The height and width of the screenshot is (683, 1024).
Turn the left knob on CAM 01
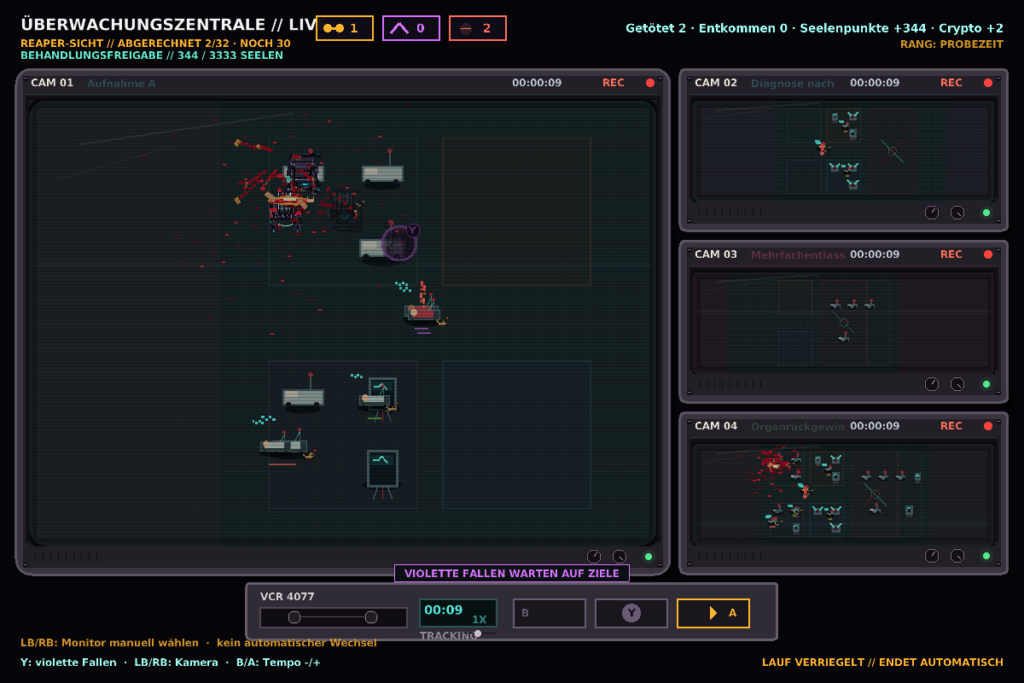[594, 556]
